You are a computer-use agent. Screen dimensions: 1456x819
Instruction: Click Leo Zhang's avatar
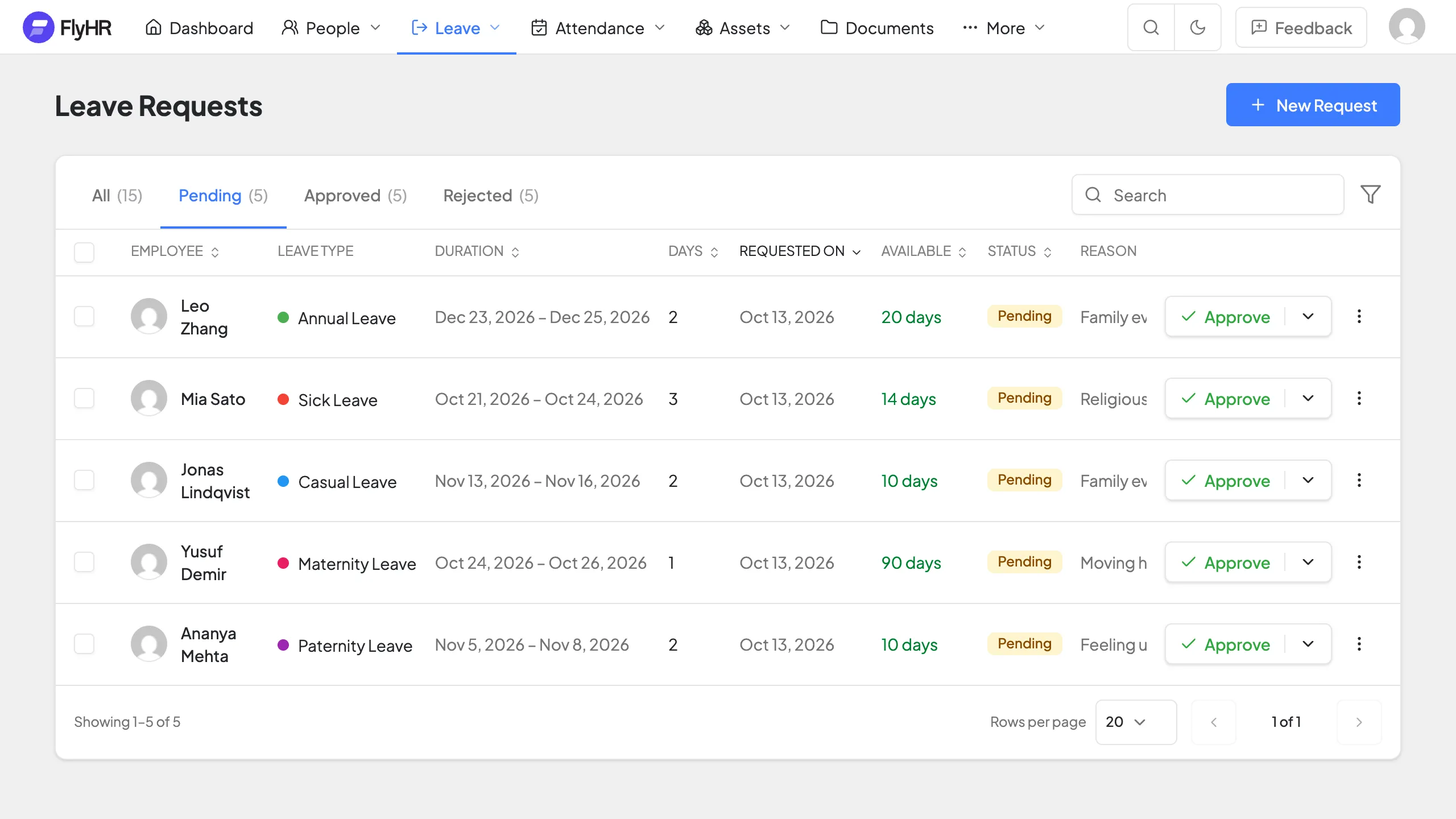coord(149,316)
